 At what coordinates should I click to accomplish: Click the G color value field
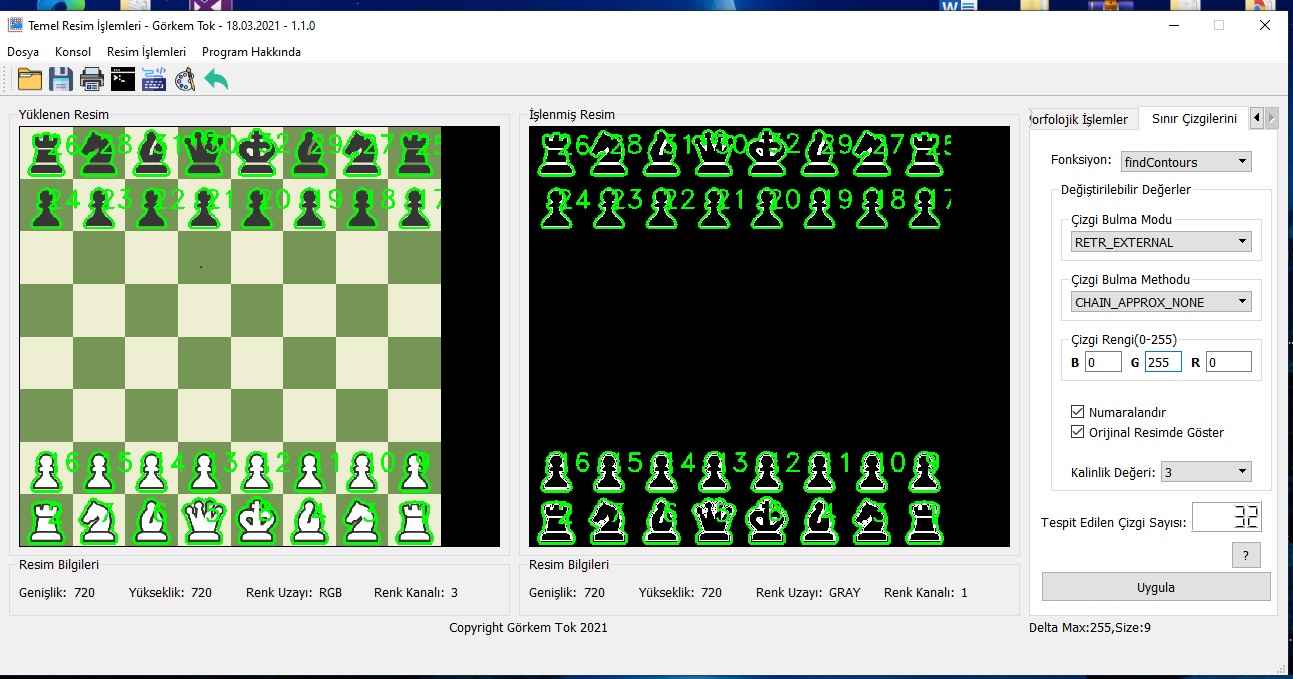(1162, 362)
